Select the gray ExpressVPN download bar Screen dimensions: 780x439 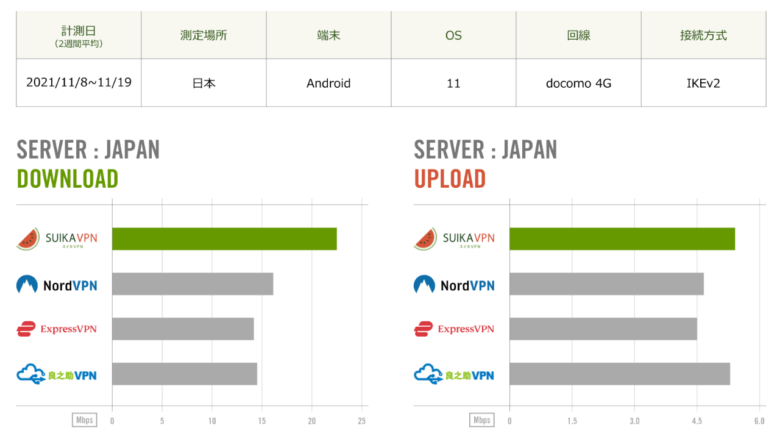point(183,329)
